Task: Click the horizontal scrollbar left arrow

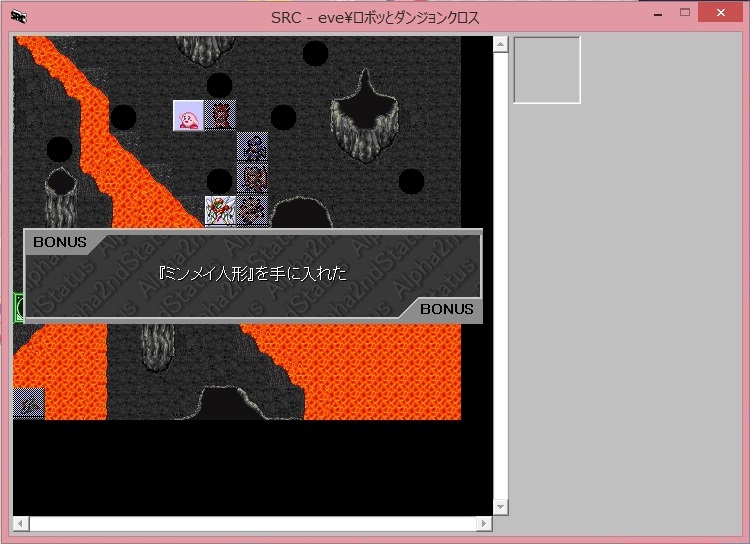Action: 21,523
